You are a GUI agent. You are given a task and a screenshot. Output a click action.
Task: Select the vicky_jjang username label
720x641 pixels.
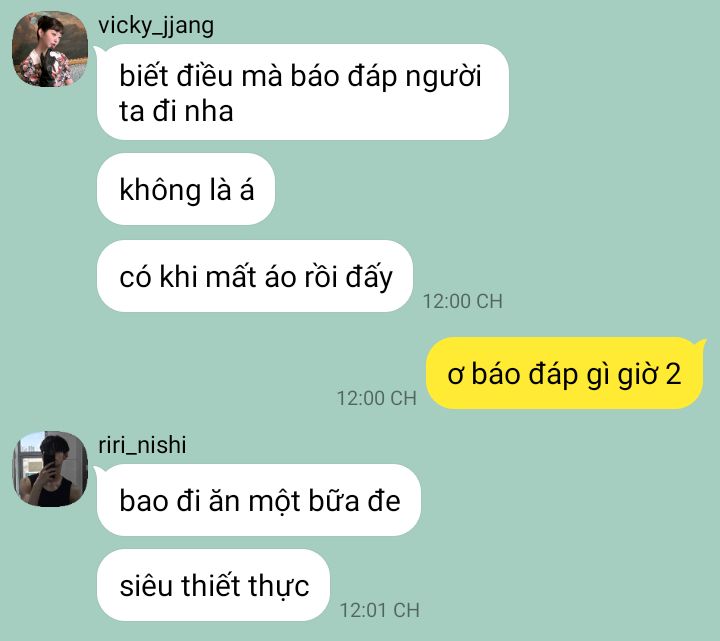156,26
